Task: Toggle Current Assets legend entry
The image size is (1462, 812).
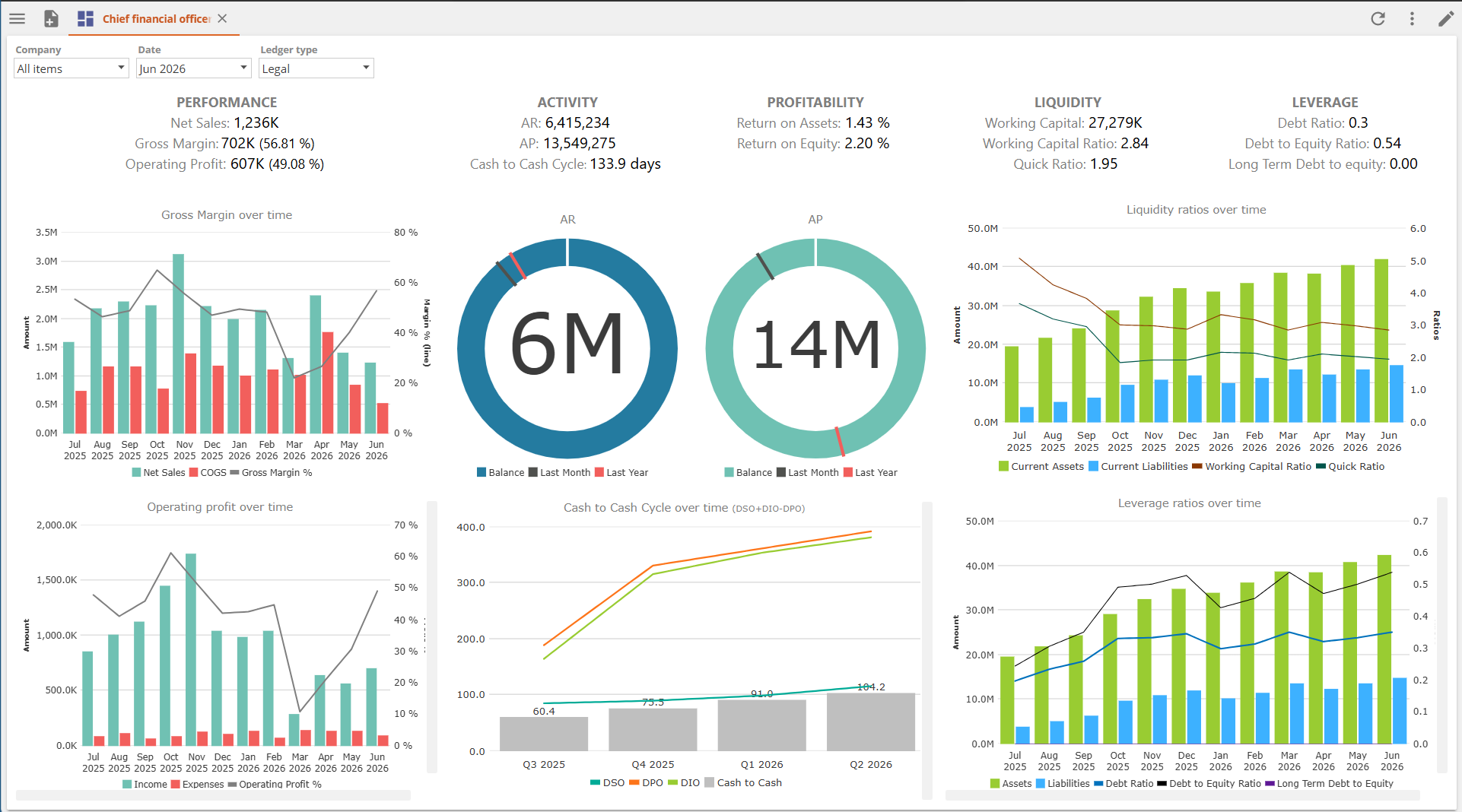Action: click(x=1041, y=467)
